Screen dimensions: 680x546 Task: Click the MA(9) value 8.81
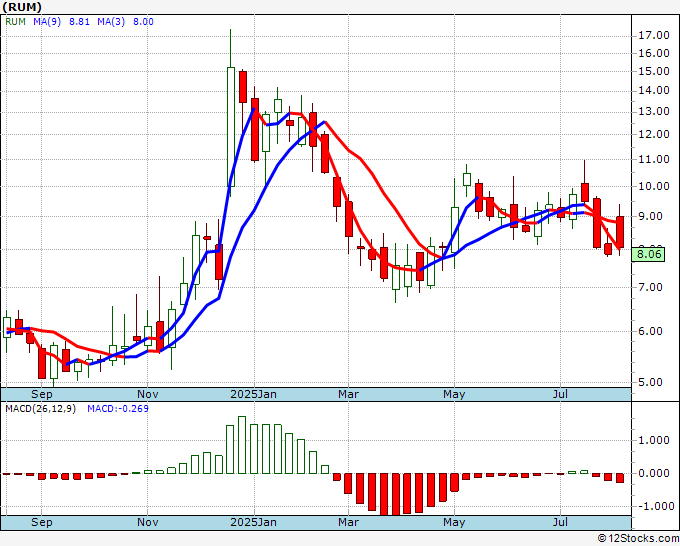coord(79,22)
